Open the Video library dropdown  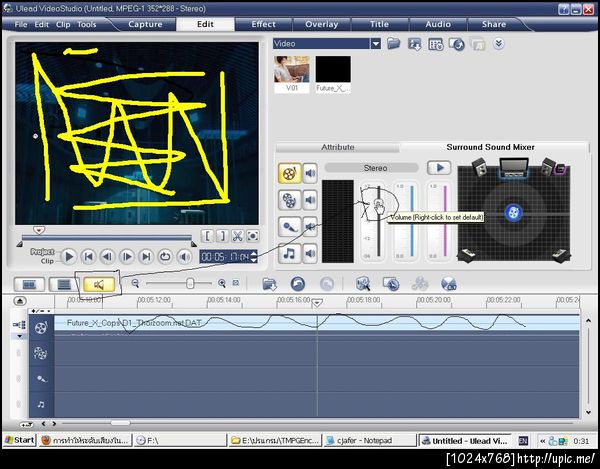coord(376,44)
